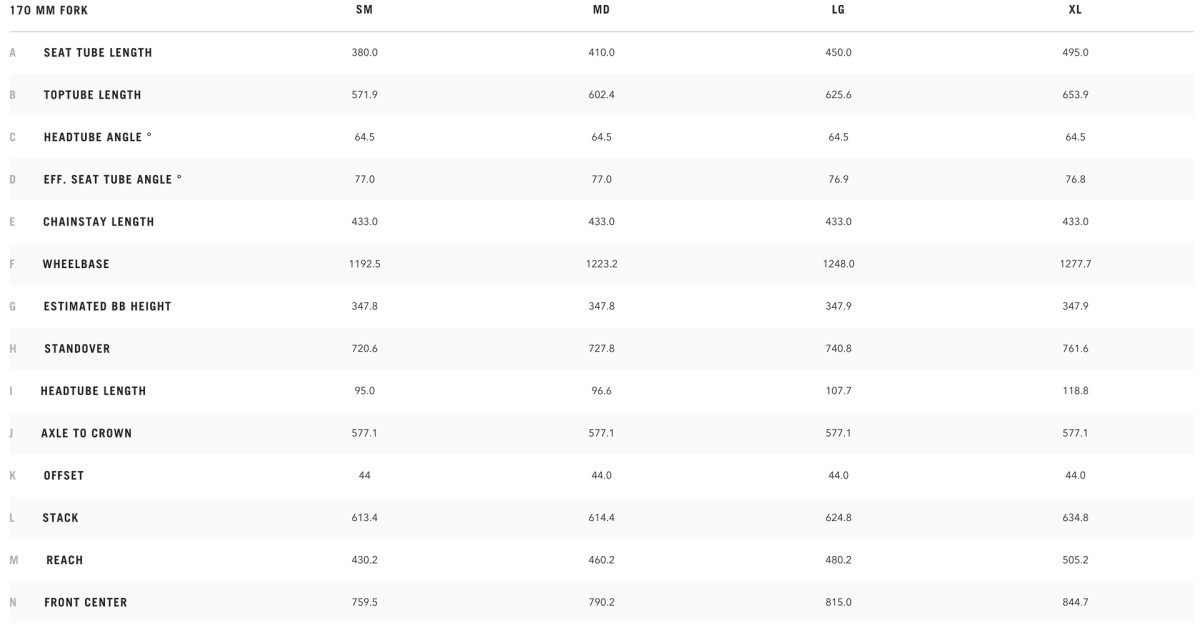The width and height of the screenshot is (1200, 631).
Task: Click the WHEELBASE row label
Action: 76,264
